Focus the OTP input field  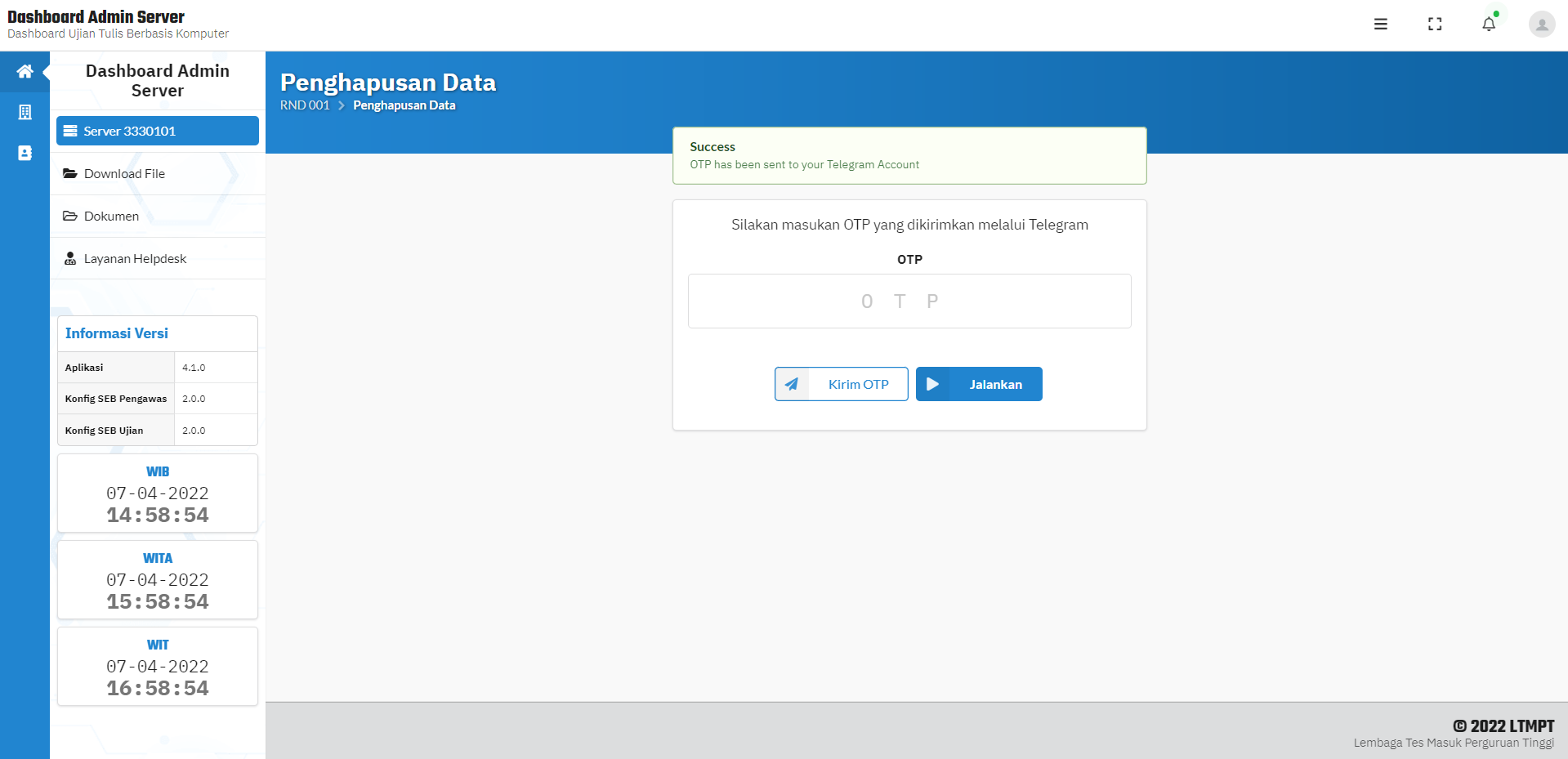pos(909,301)
